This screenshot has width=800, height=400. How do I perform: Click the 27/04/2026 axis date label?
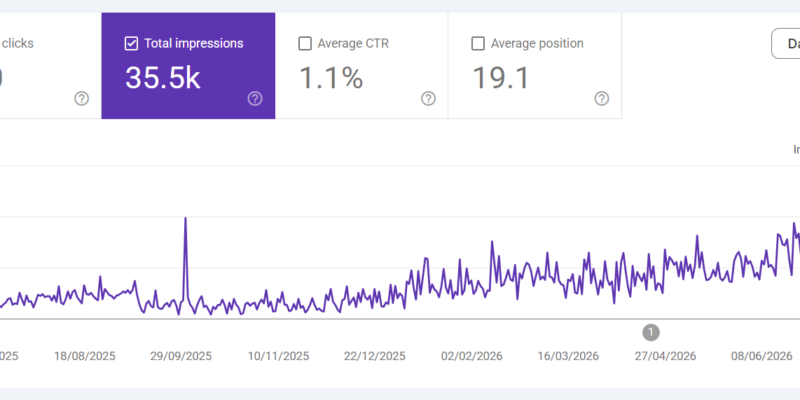click(665, 356)
